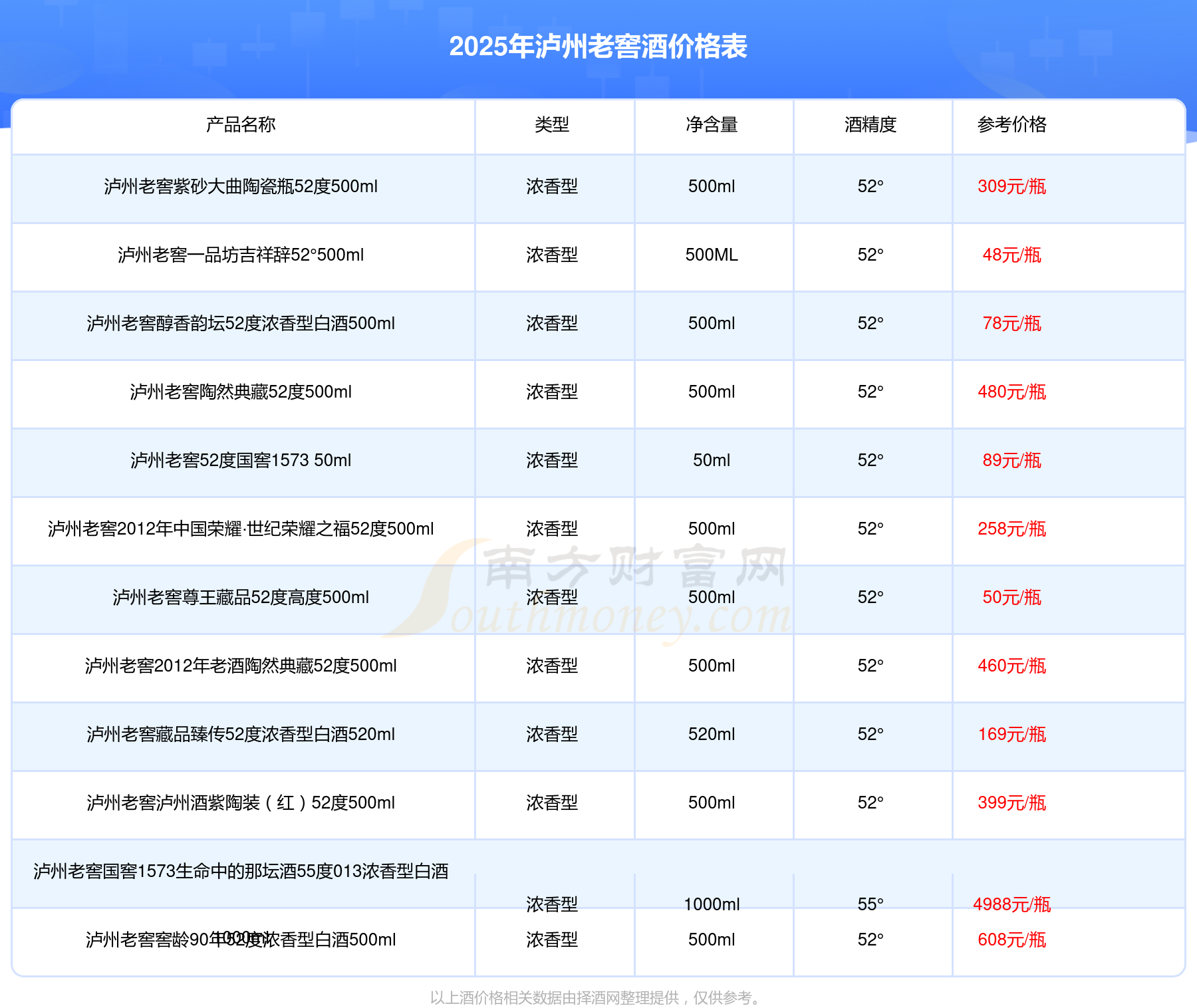Click "浓香型" in the 169元/瓶 row

(552, 734)
